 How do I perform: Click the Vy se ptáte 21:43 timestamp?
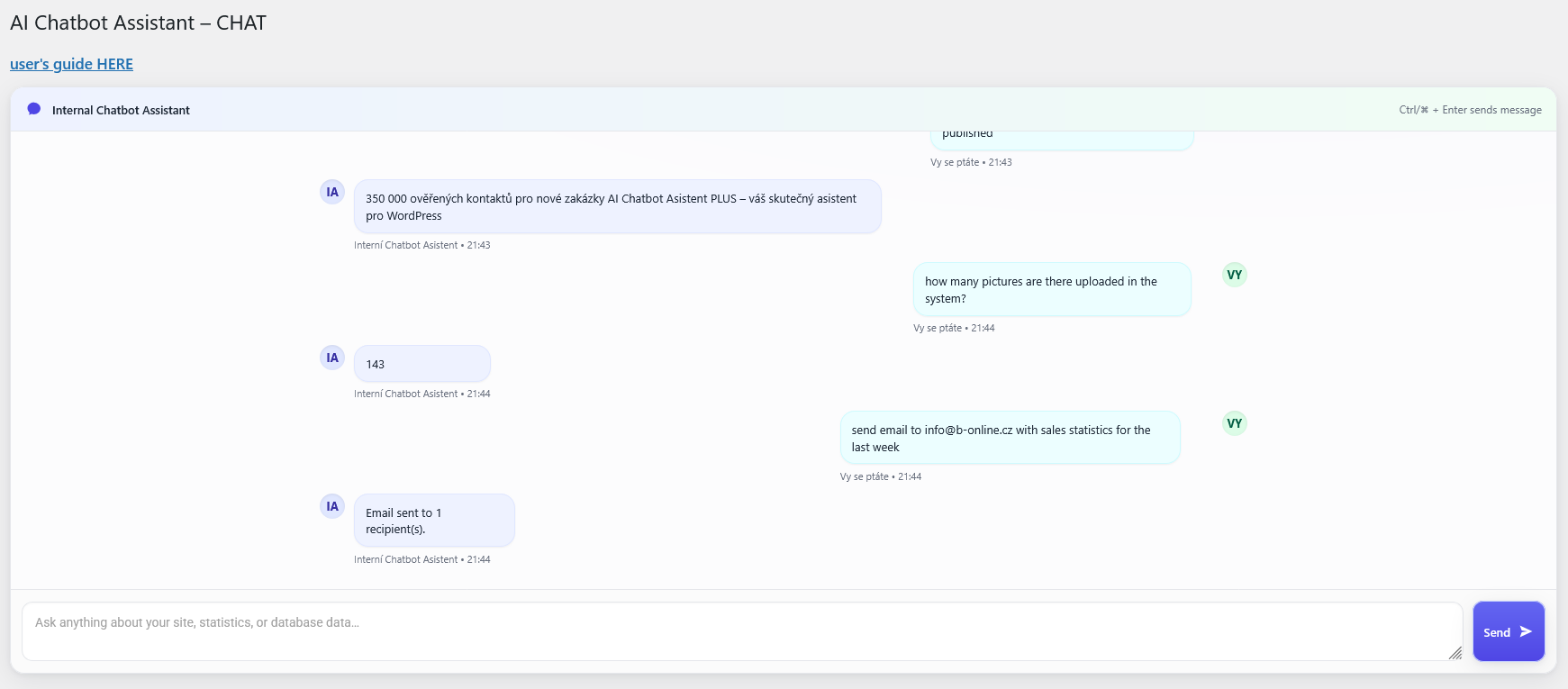click(x=971, y=162)
